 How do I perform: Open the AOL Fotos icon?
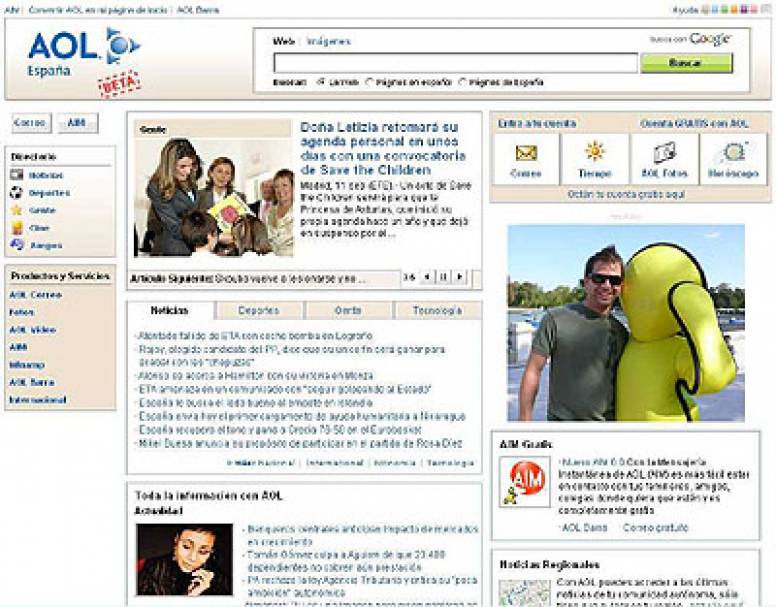tap(664, 153)
